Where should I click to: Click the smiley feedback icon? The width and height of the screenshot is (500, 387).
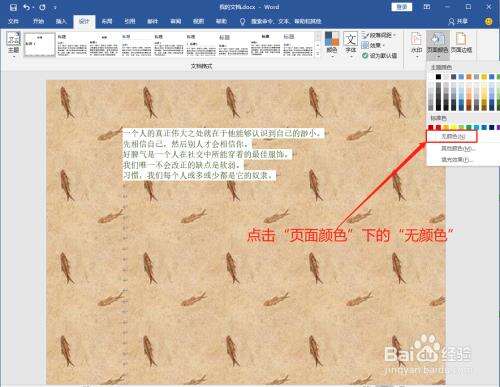(x=488, y=21)
